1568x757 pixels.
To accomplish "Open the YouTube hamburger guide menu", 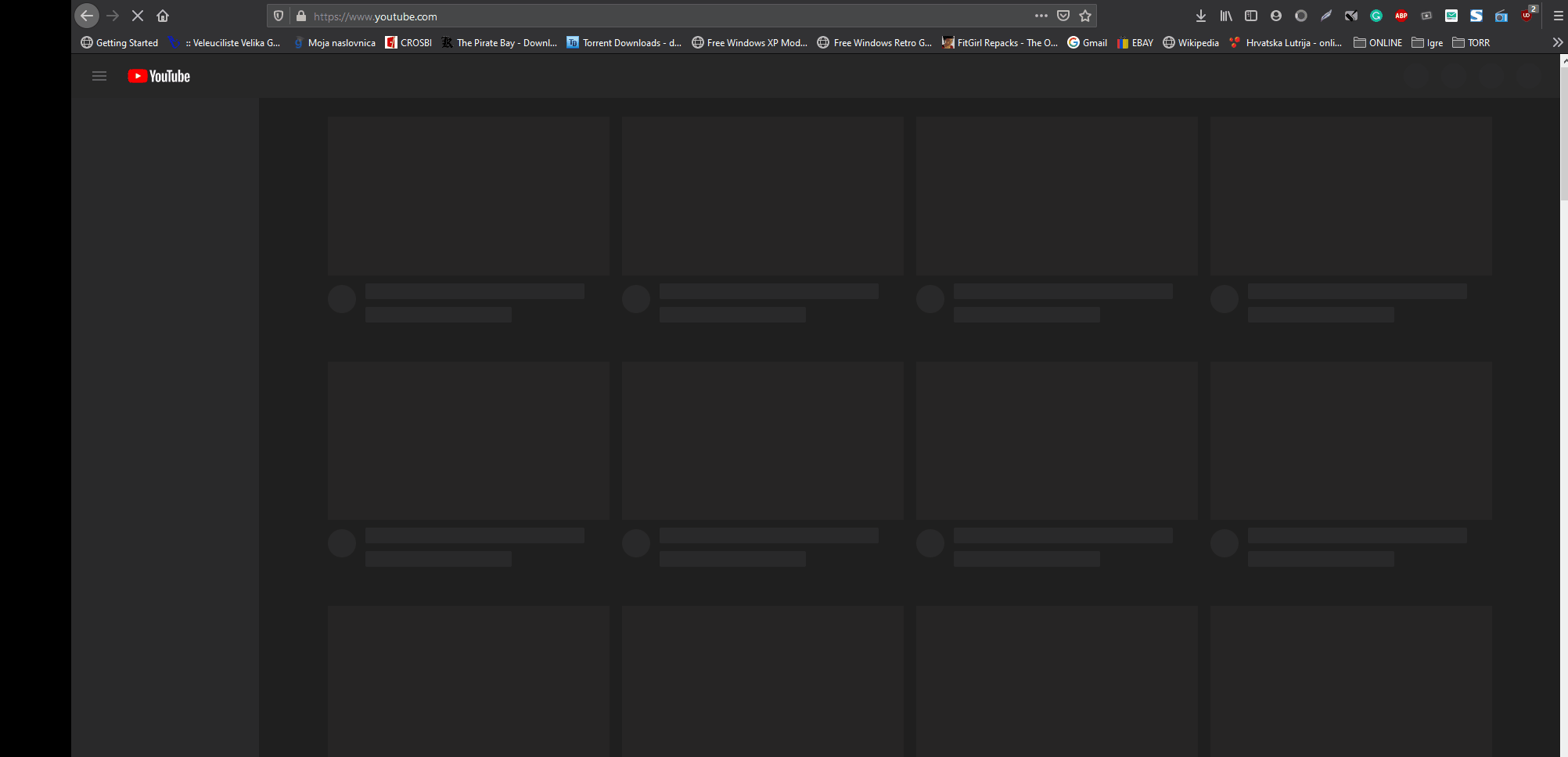I will 99,76.
